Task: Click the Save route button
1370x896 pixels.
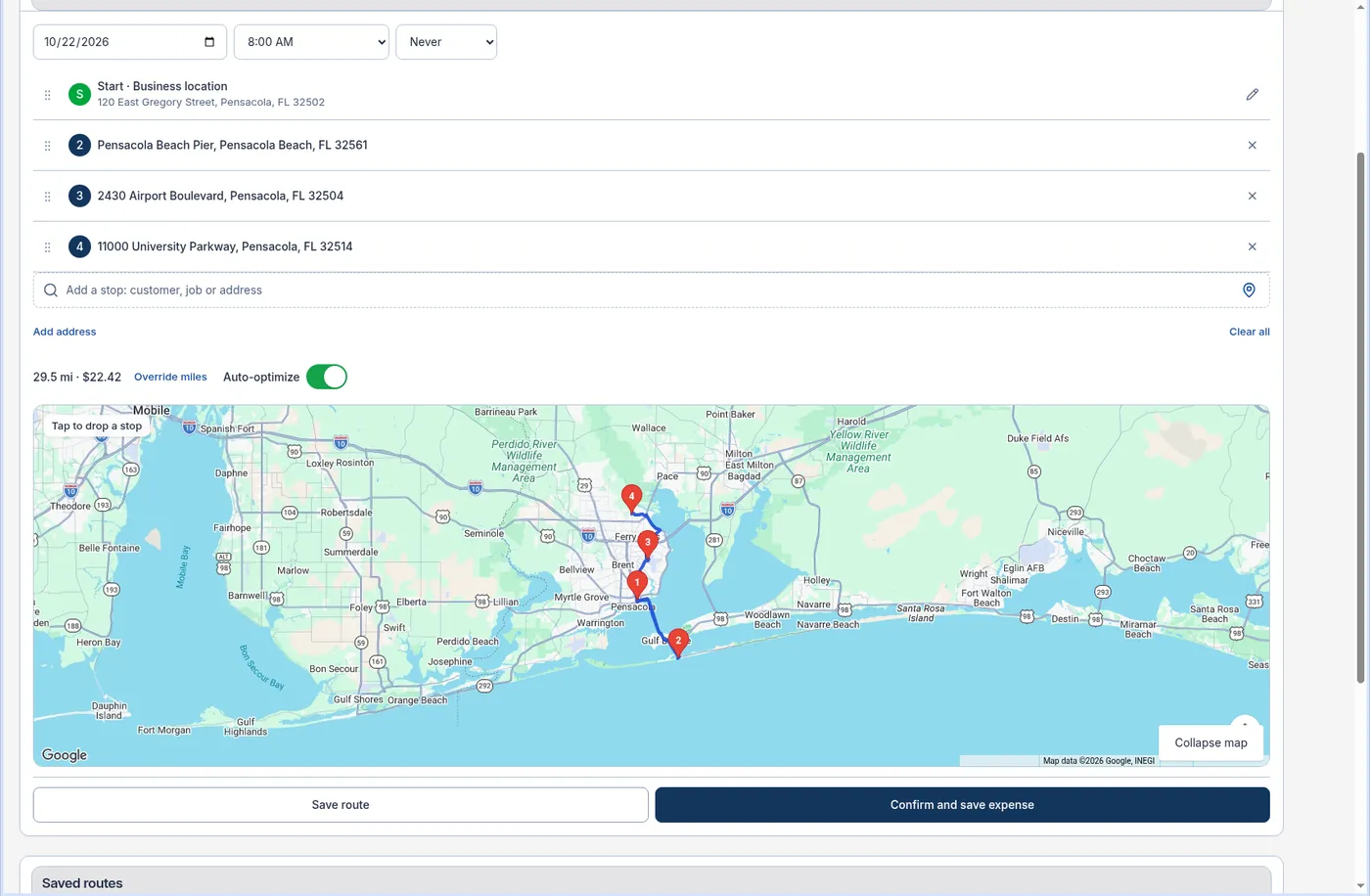Action: click(x=341, y=805)
